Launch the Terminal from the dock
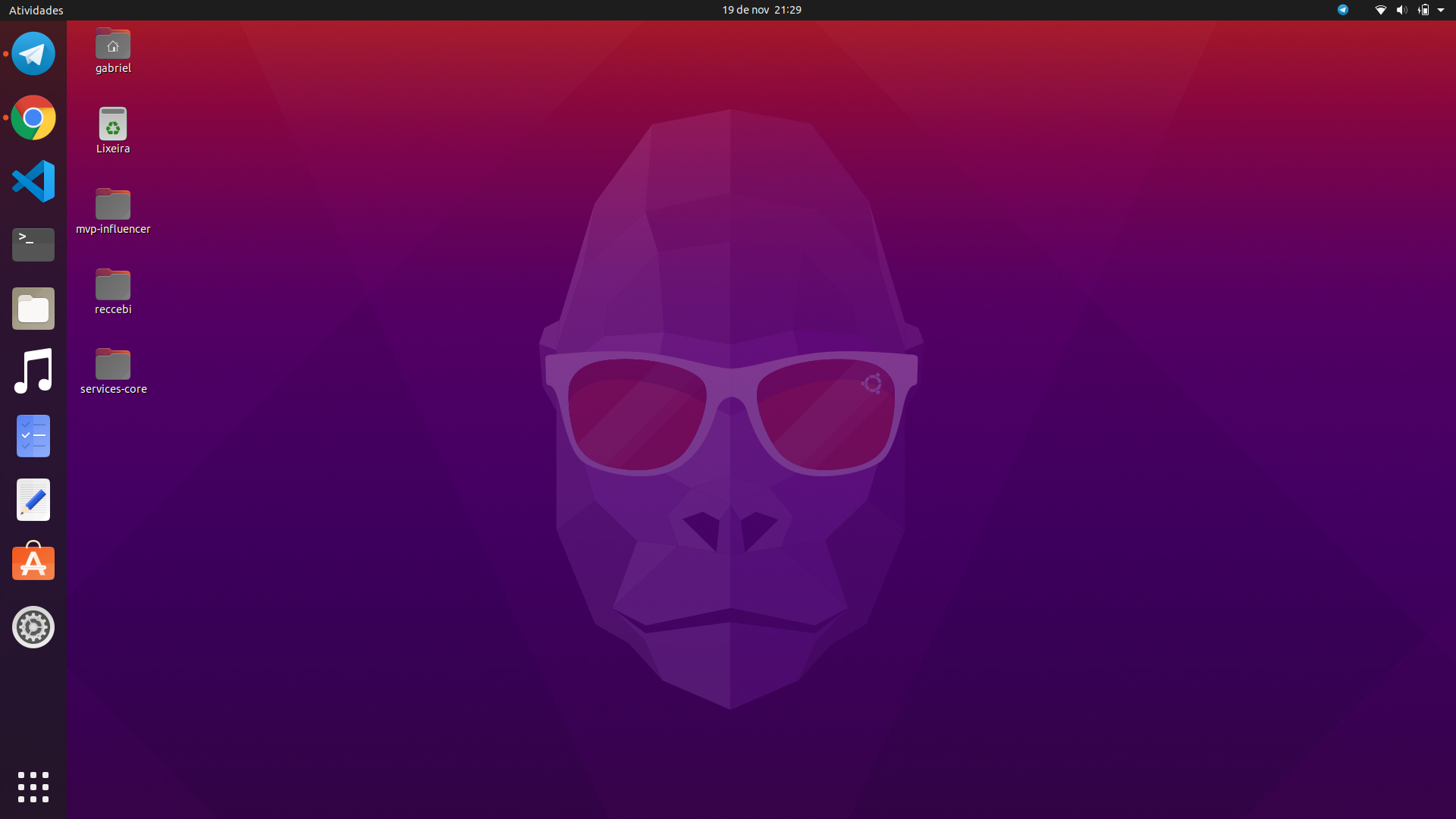The image size is (1456, 819). coord(33,244)
